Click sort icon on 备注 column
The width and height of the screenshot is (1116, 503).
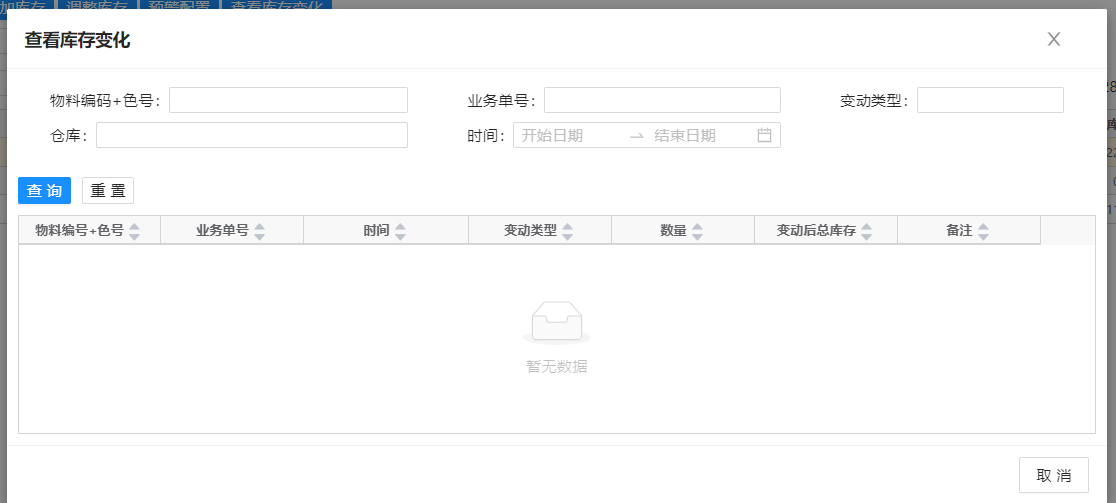tap(983, 231)
